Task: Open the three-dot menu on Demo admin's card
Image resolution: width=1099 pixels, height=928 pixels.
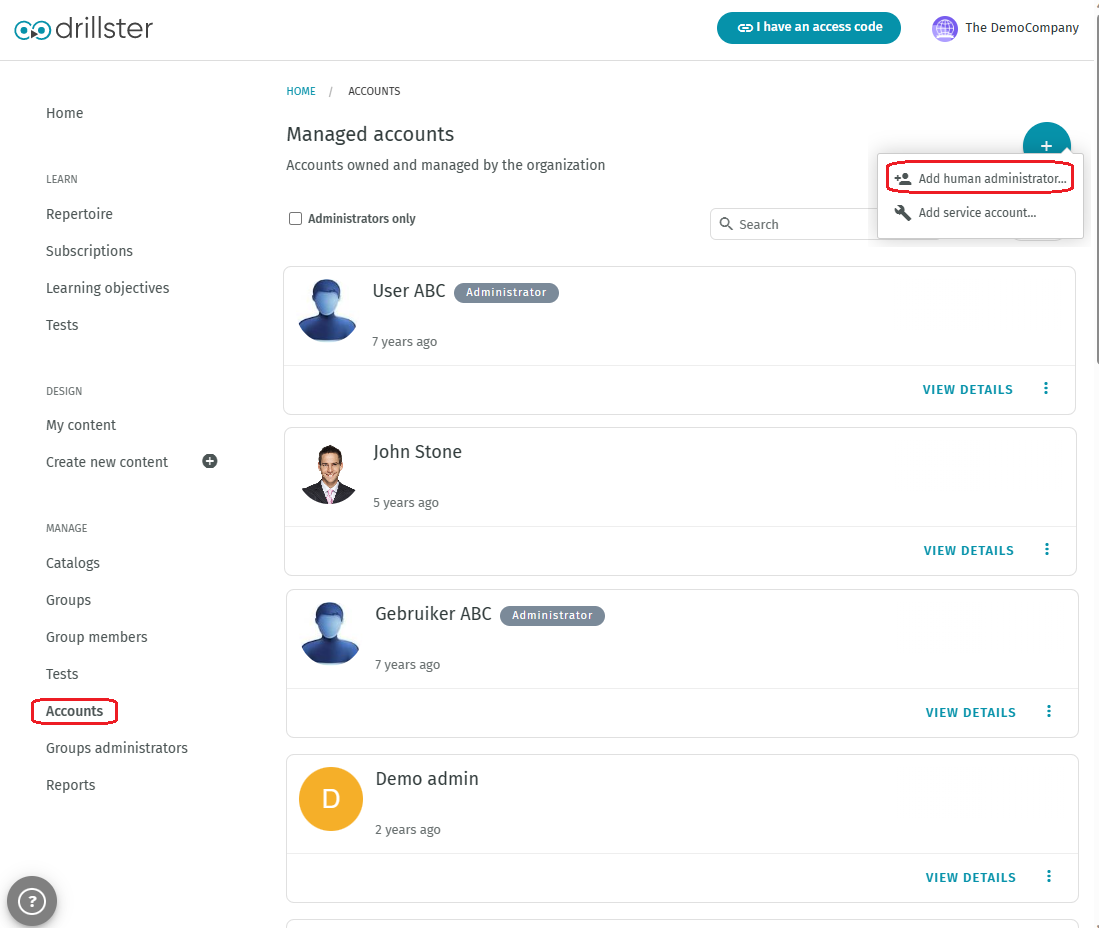Action: pos(1049,875)
